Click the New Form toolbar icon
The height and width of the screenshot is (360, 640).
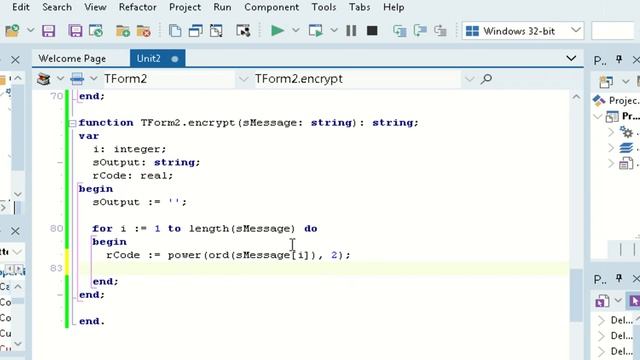(x=243, y=31)
